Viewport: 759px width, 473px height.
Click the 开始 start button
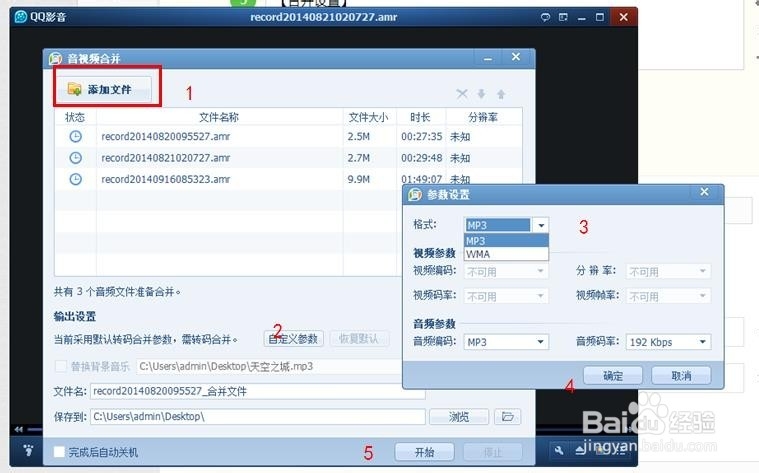(x=425, y=452)
